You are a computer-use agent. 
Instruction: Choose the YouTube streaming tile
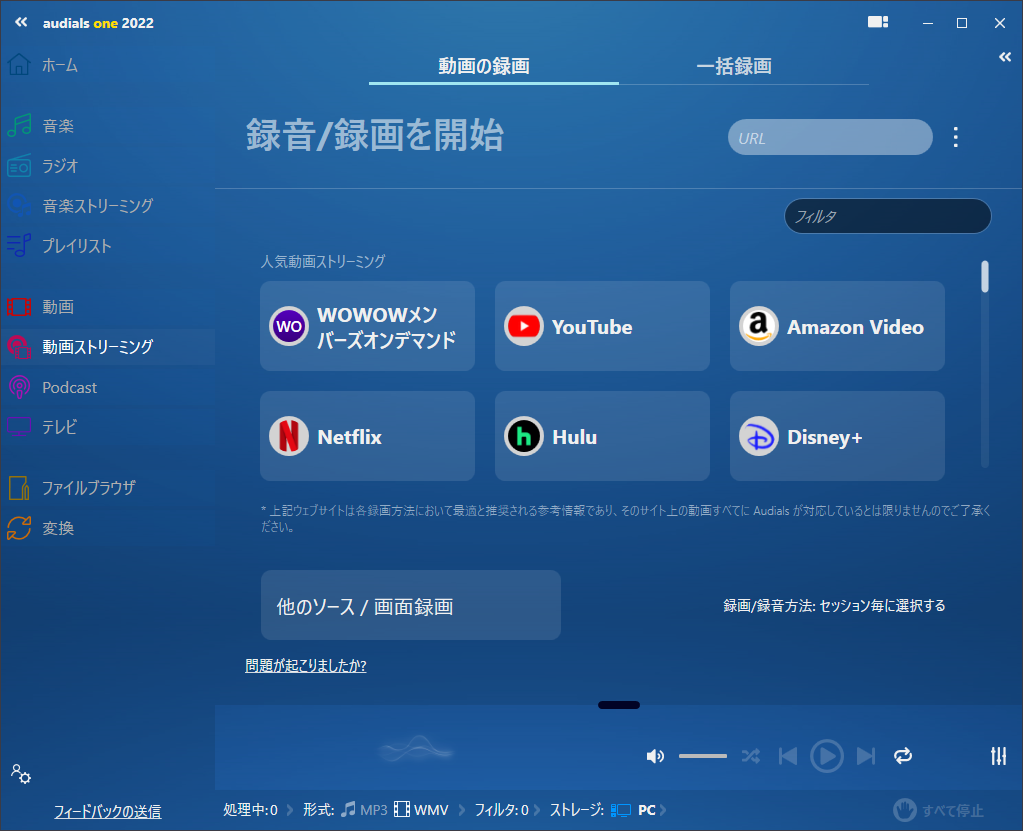coord(602,326)
